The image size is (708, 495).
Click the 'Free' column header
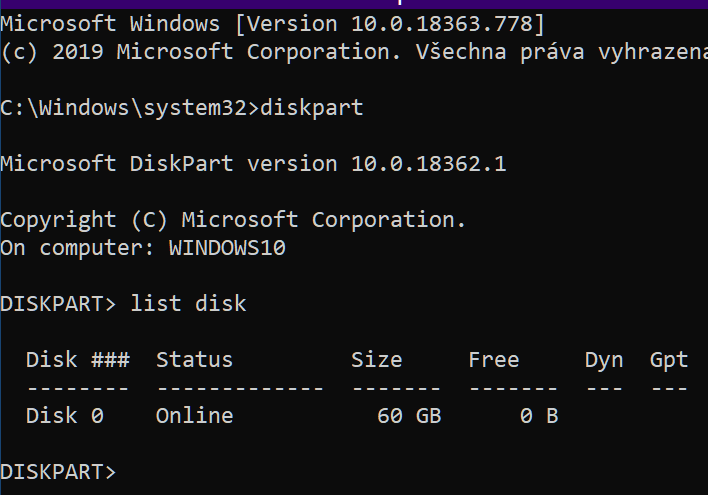pos(494,360)
